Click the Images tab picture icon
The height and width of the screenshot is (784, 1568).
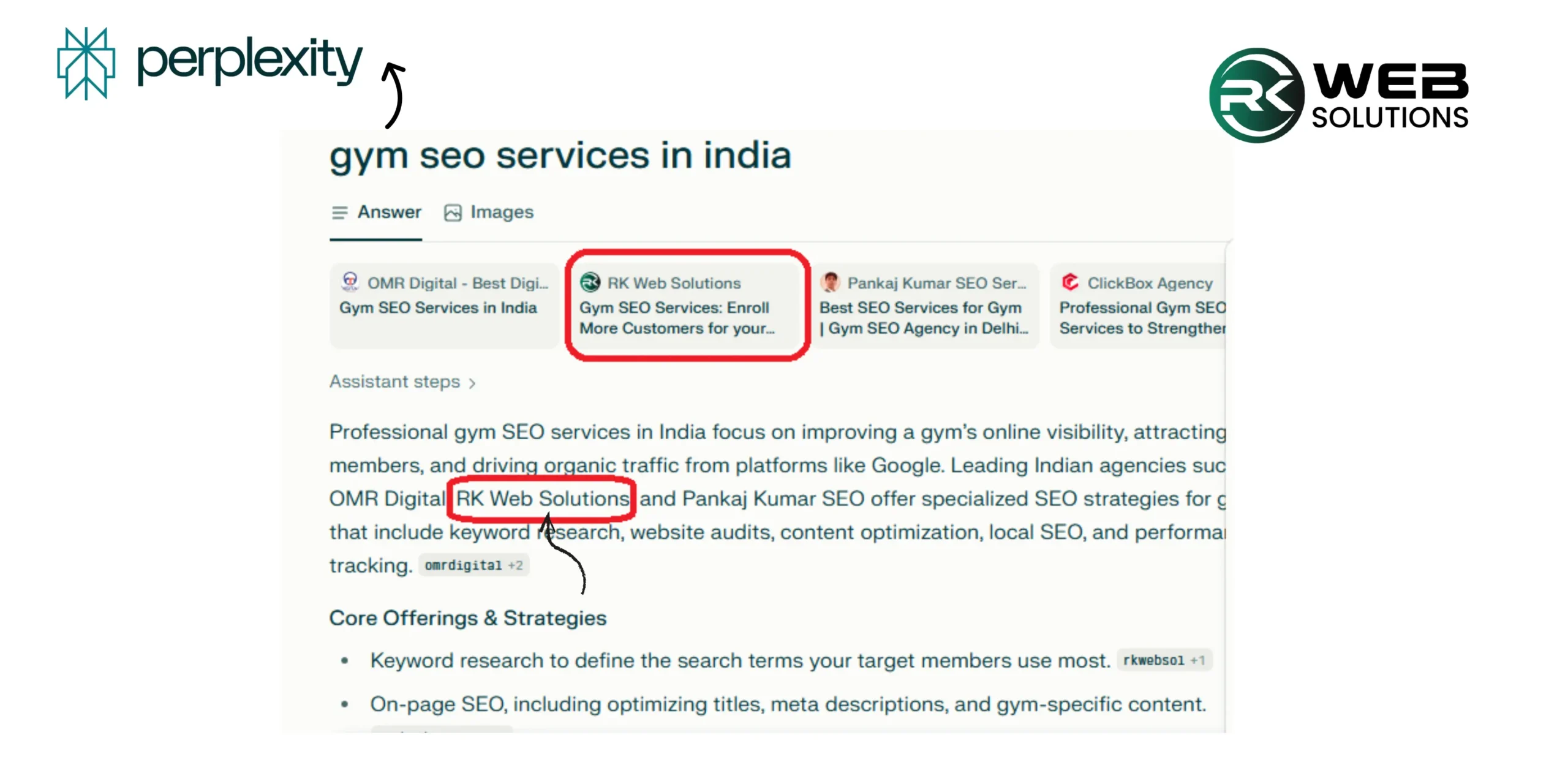(453, 213)
